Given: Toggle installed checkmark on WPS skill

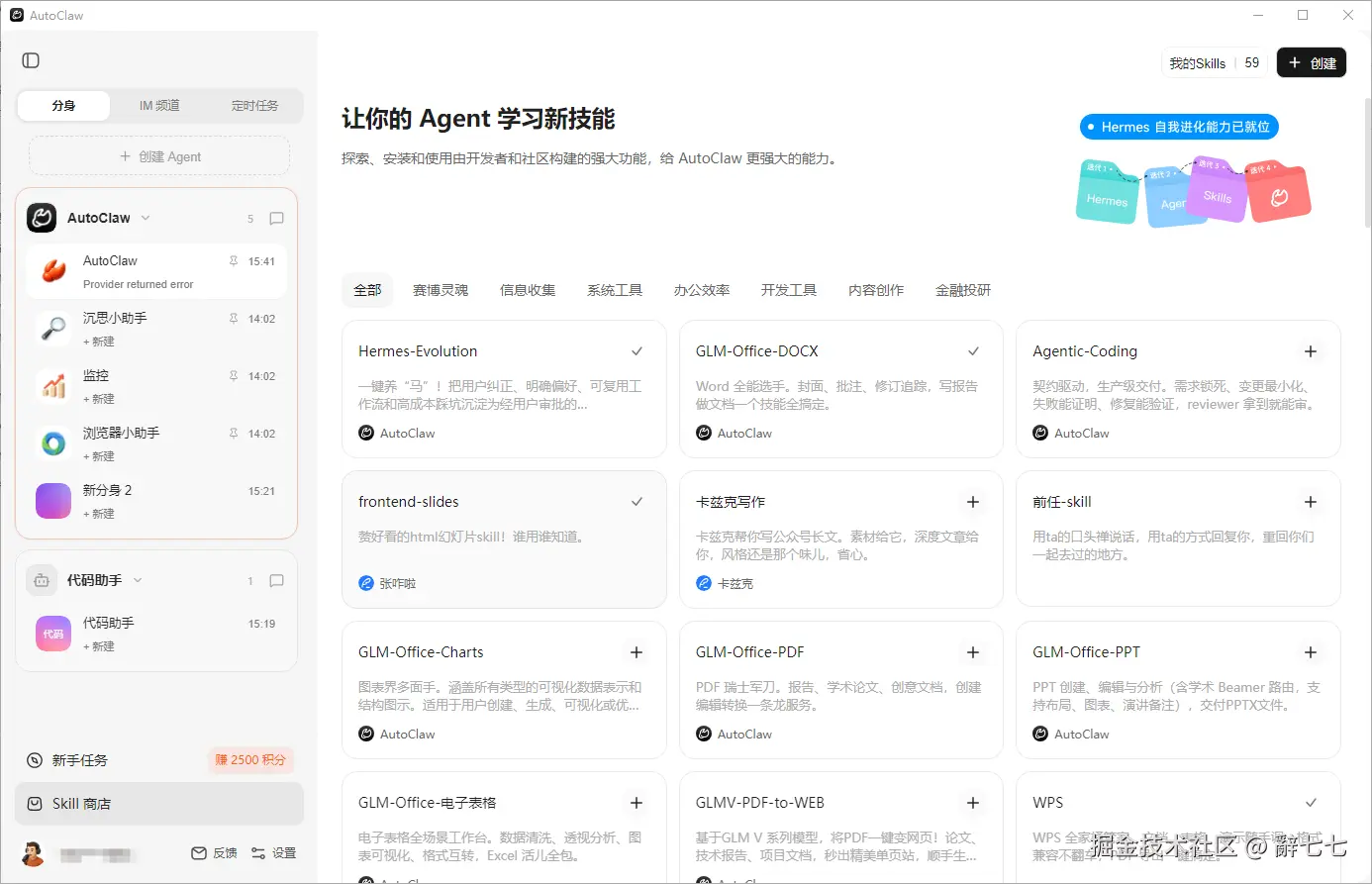Looking at the screenshot, I should click(1311, 803).
